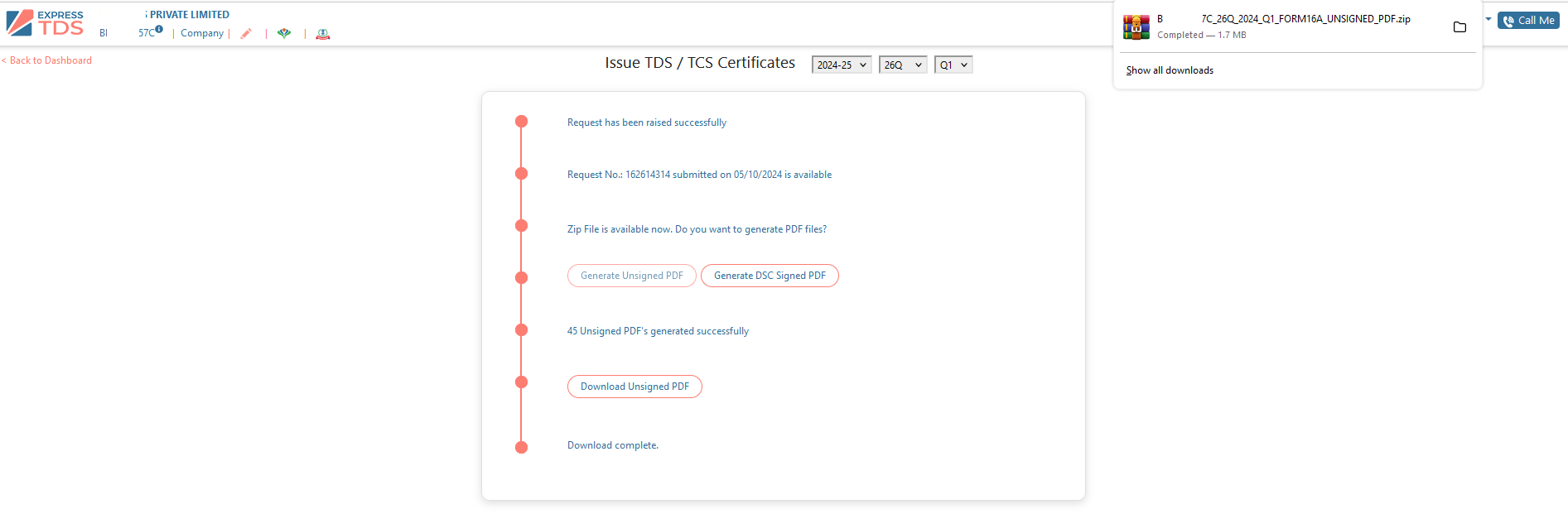The height and width of the screenshot is (514, 1568).
Task: Open the Income Tax emblem icon
Action: pos(323,34)
